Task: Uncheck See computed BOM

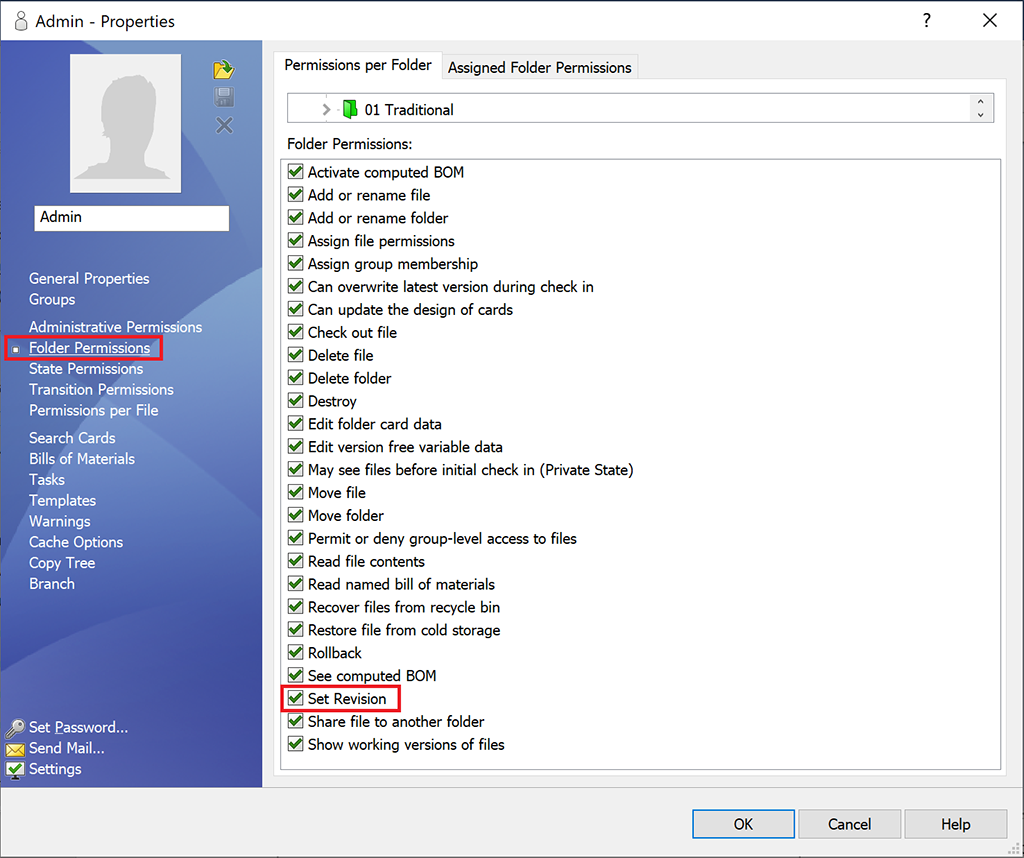Action: (x=295, y=675)
